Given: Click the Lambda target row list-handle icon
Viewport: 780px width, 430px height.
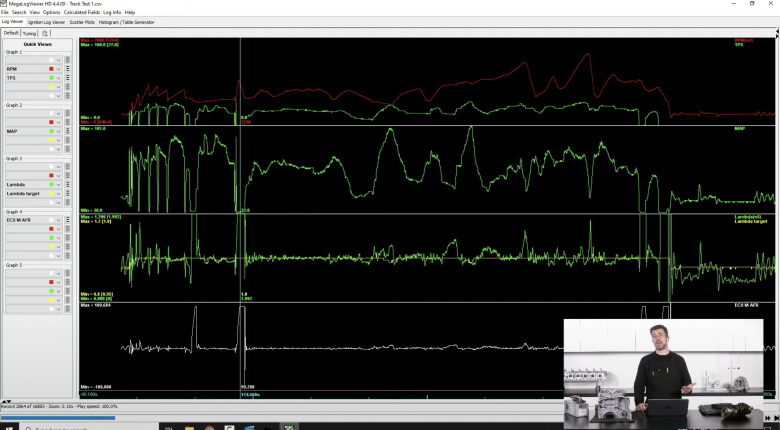Looking at the screenshot, I should coord(67,194).
